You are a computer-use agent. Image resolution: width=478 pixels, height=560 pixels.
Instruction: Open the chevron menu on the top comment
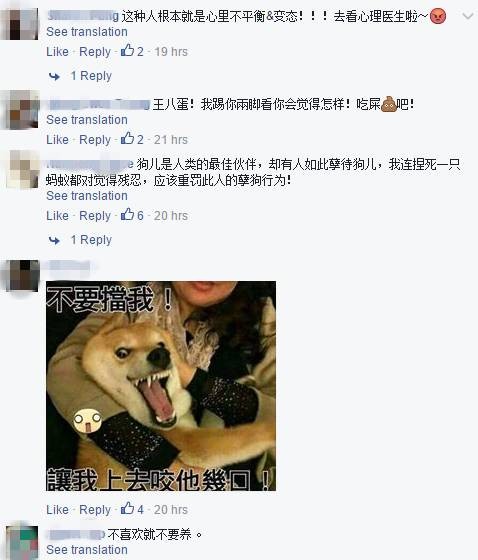[x=468, y=16]
